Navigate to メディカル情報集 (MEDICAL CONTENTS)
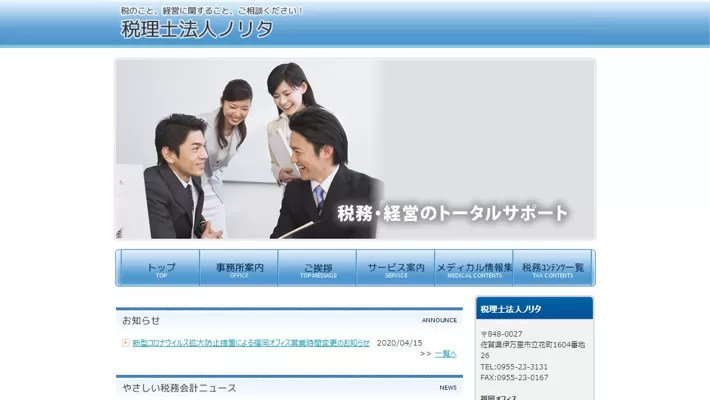The height and width of the screenshot is (400, 710). pos(474,268)
